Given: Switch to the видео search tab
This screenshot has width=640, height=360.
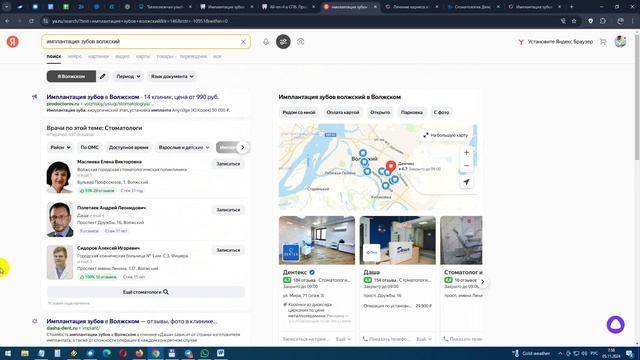Looking at the screenshot, I should click(x=122, y=56).
